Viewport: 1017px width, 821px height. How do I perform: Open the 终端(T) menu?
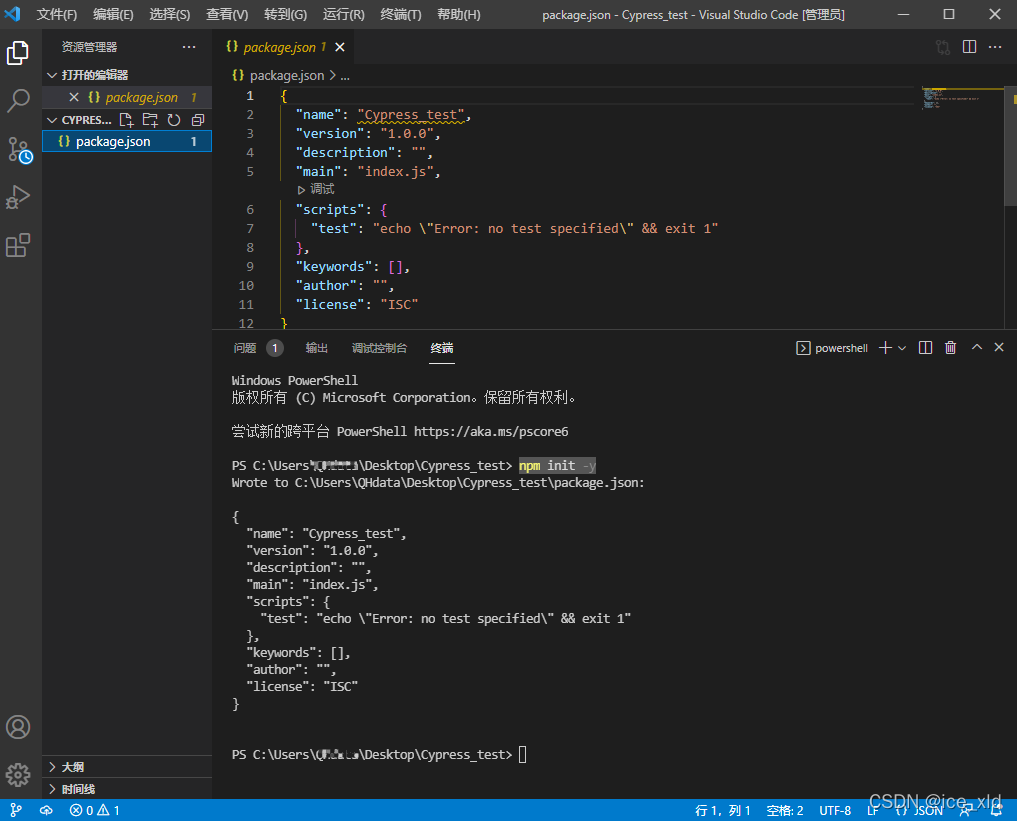coord(401,15)
